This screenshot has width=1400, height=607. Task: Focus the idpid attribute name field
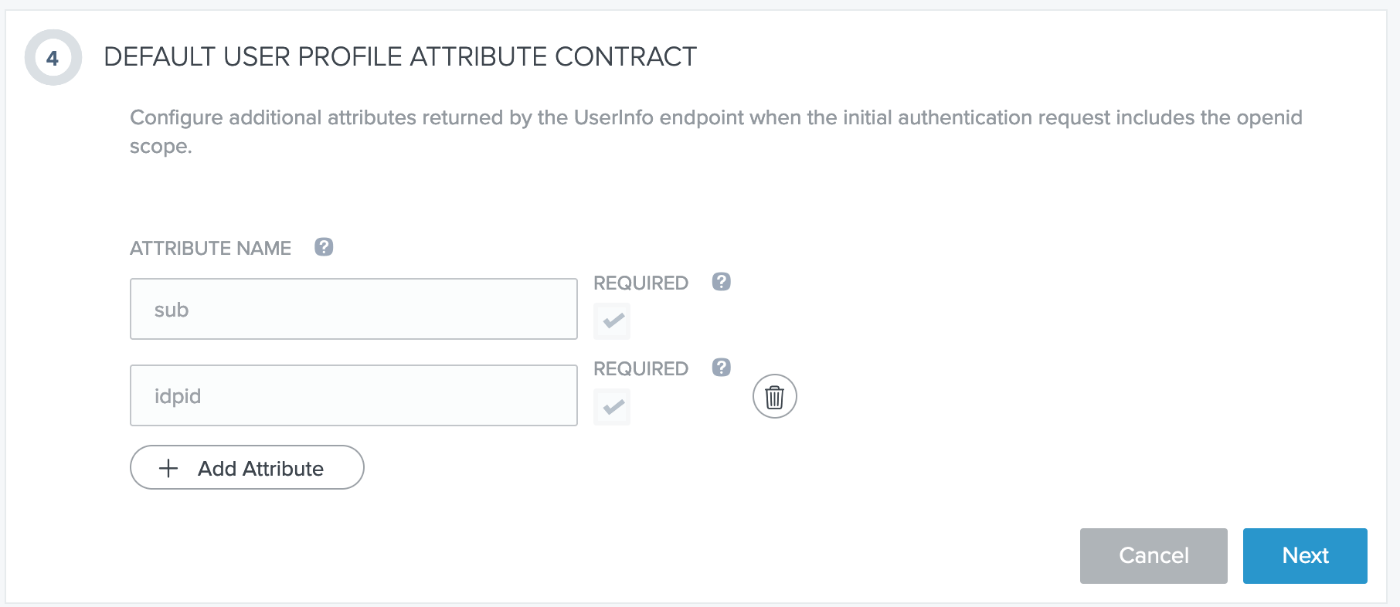(x=354, y=395)
